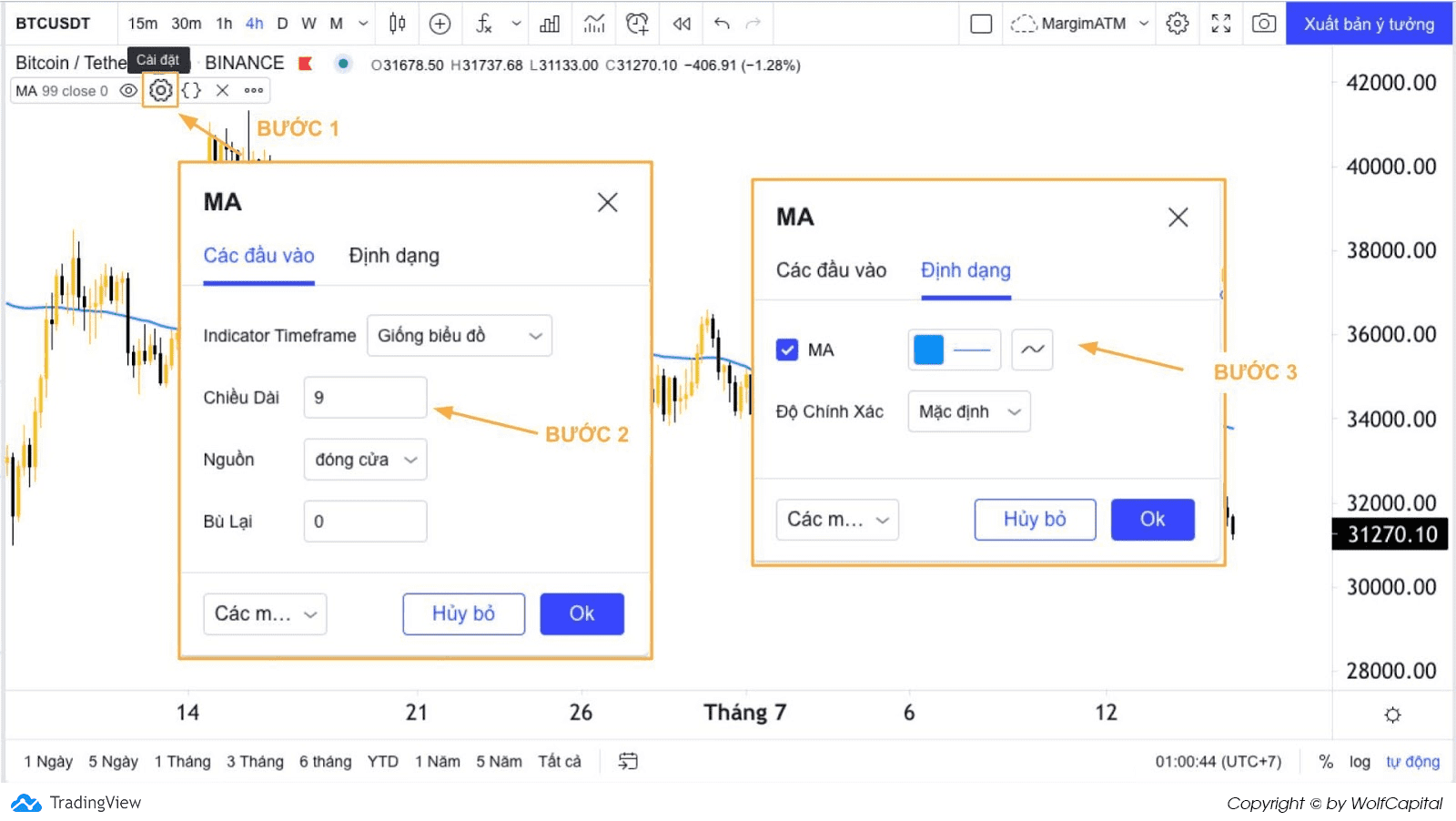The width and height of the screenshot is (1456, 821).
Task: Toggle MA 99 indicator visibility eye
Action: [128, 90]
